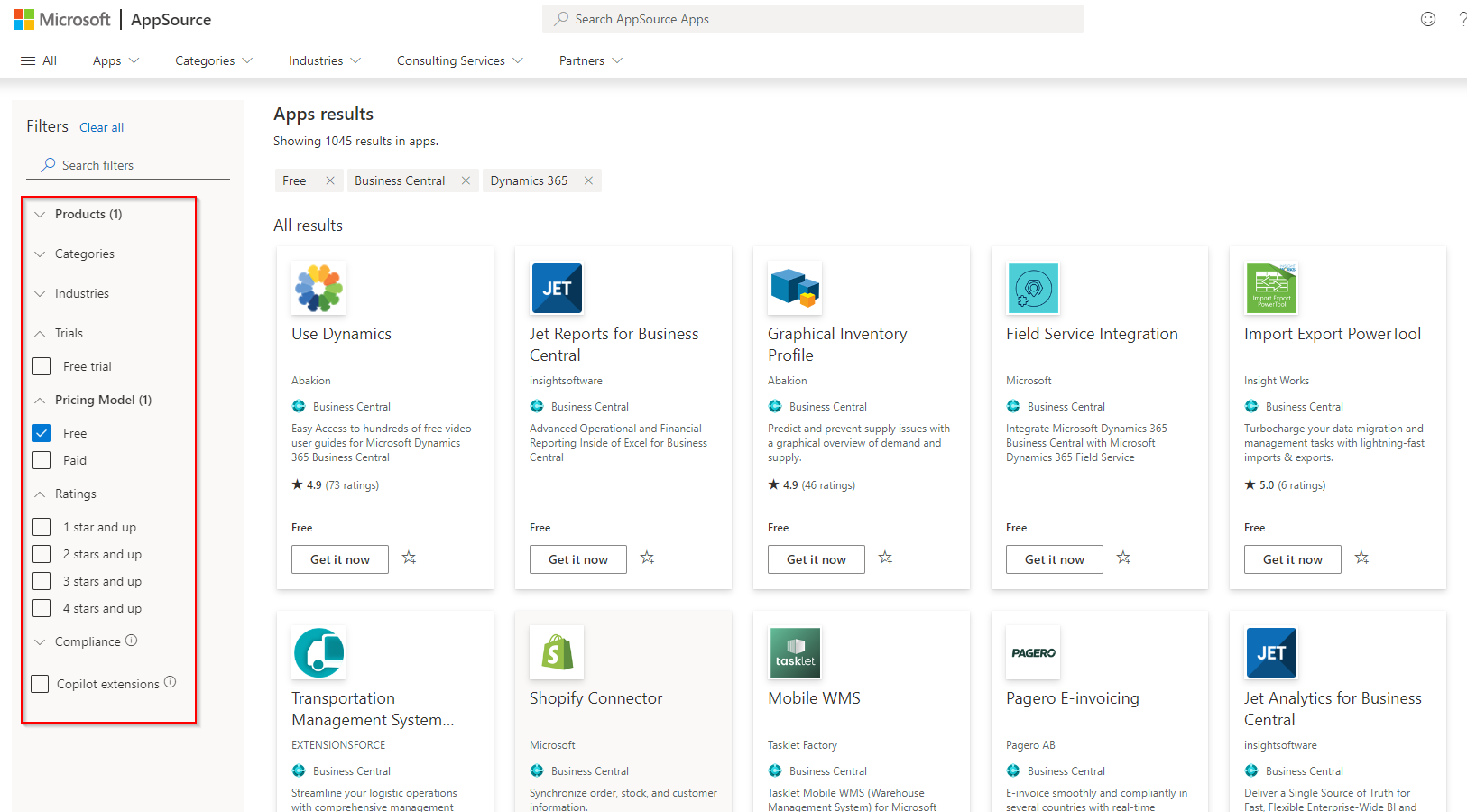Open Mobile WMS app title
The width and height of the screenshot is (1467, 812).
click(x=814, y=698)
